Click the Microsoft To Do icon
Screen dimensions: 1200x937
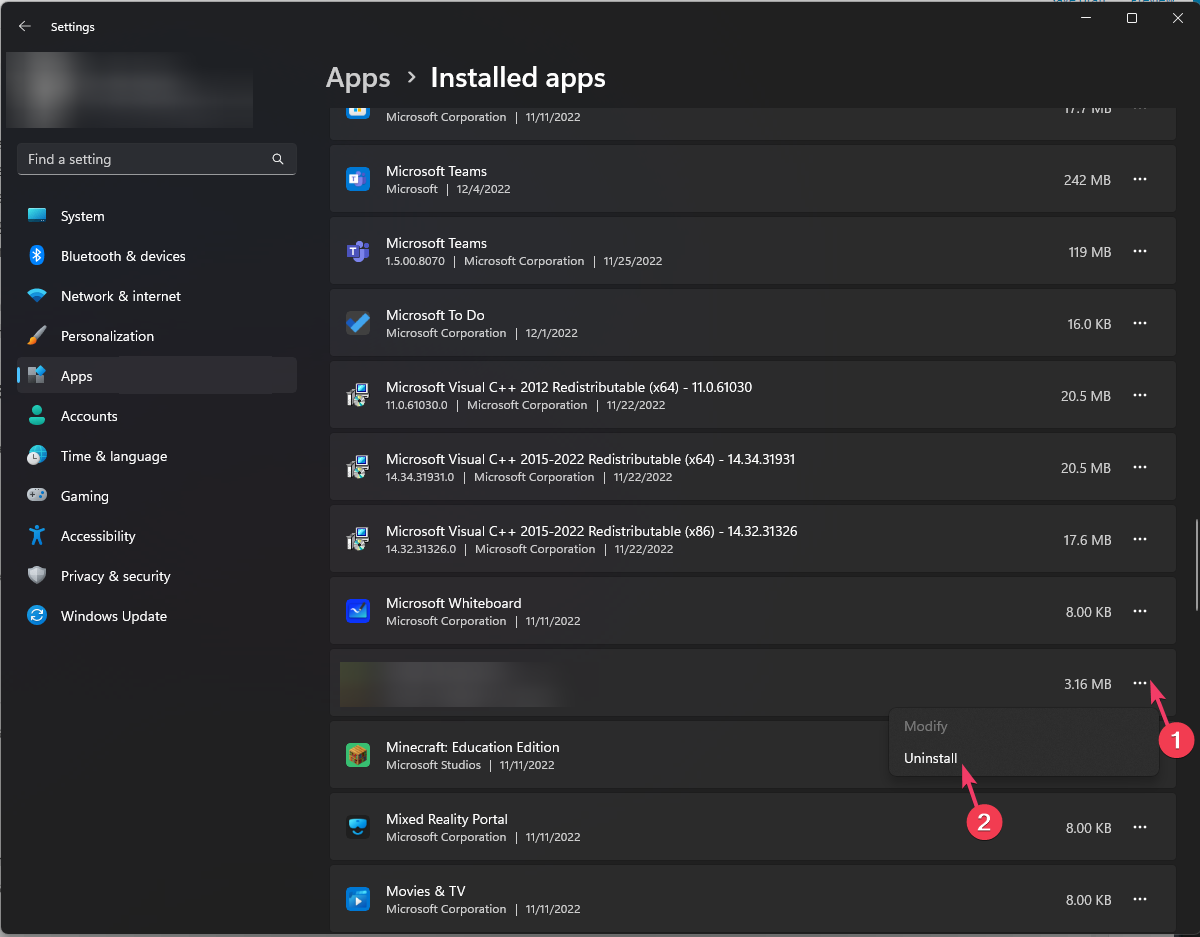tap(358, 323)
